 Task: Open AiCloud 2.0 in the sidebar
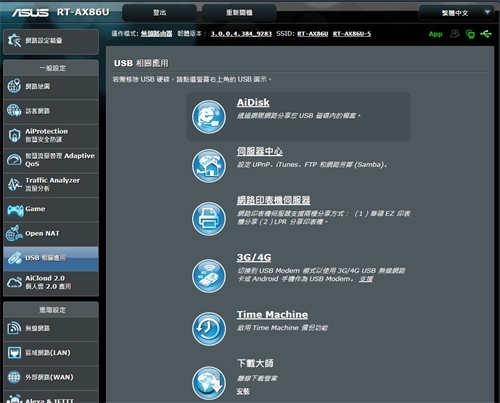coord(51,283)
